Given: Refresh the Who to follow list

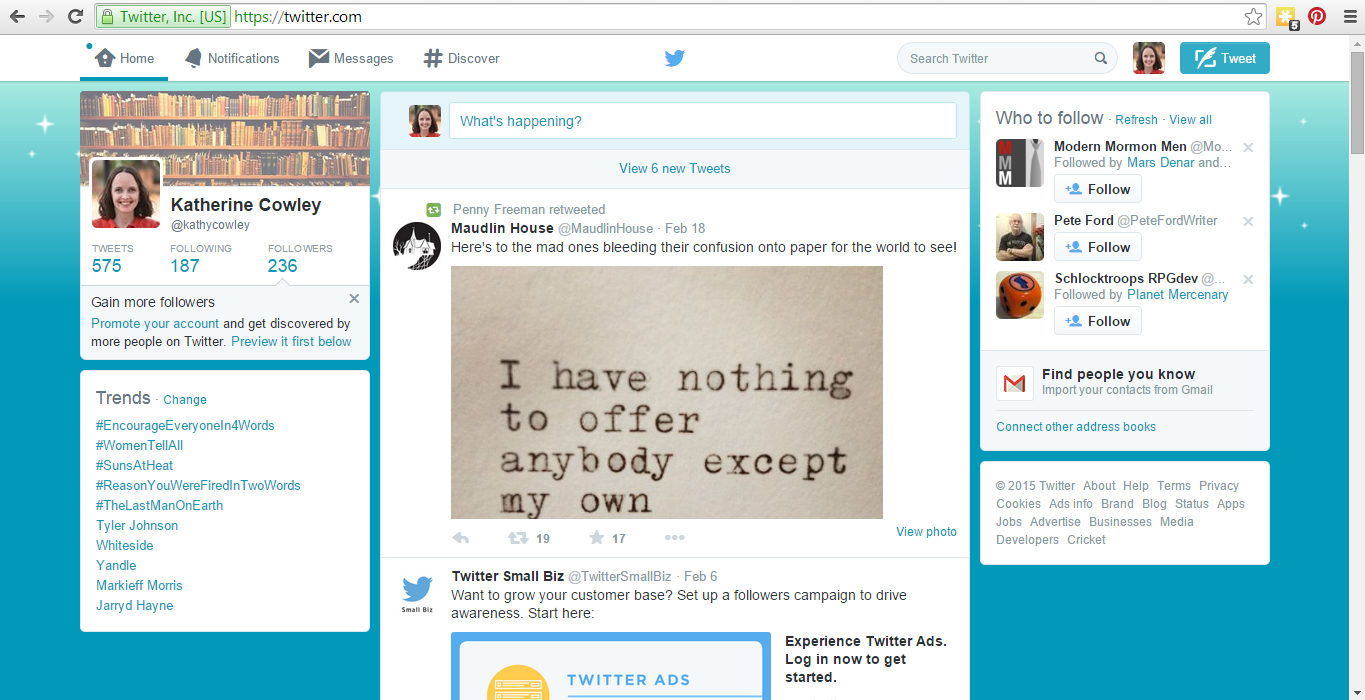Looking at the screenshot, I should pos(1136,119).
